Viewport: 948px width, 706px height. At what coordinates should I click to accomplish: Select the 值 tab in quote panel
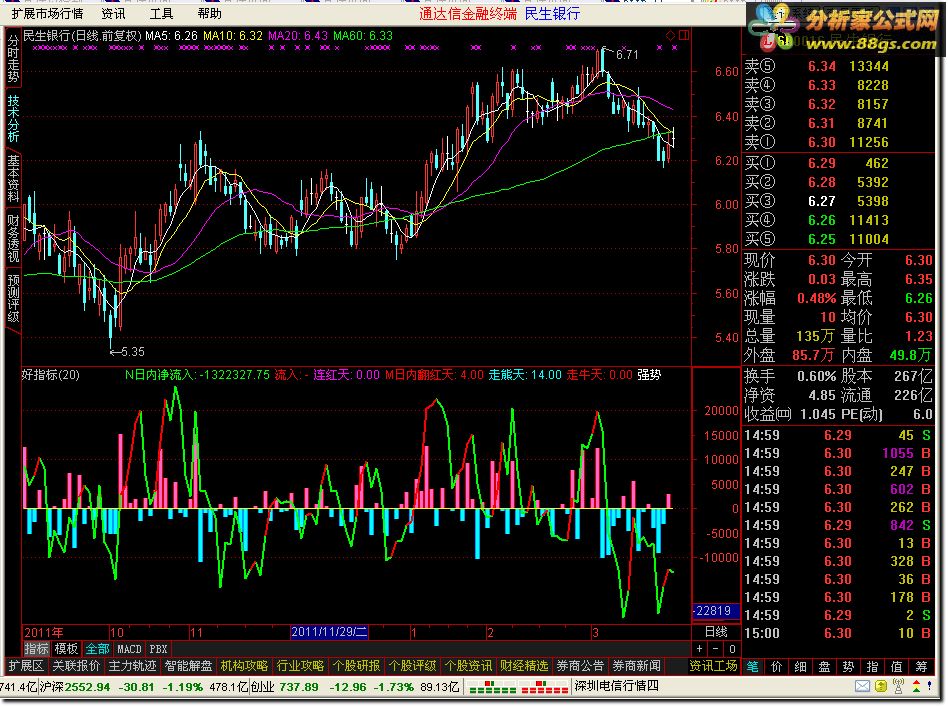(897, 666)
